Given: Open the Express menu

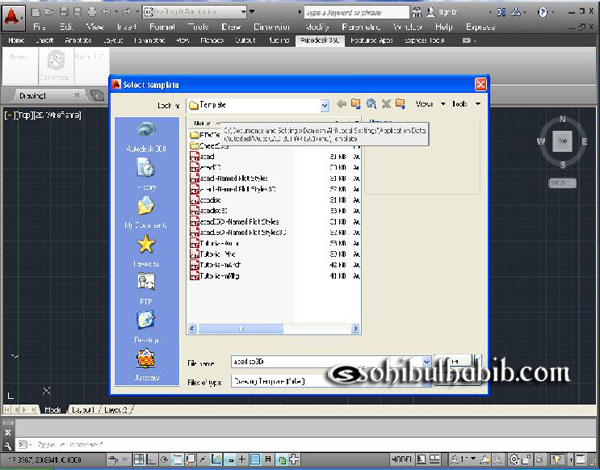Looking at the screenshot, I should click(480, 27).
